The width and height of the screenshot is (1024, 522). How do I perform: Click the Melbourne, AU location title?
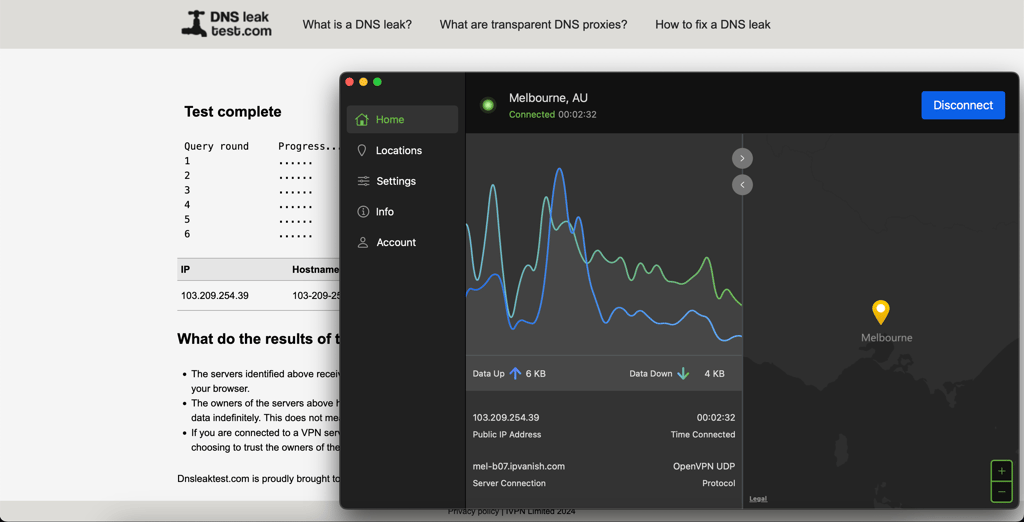[549, 98]
